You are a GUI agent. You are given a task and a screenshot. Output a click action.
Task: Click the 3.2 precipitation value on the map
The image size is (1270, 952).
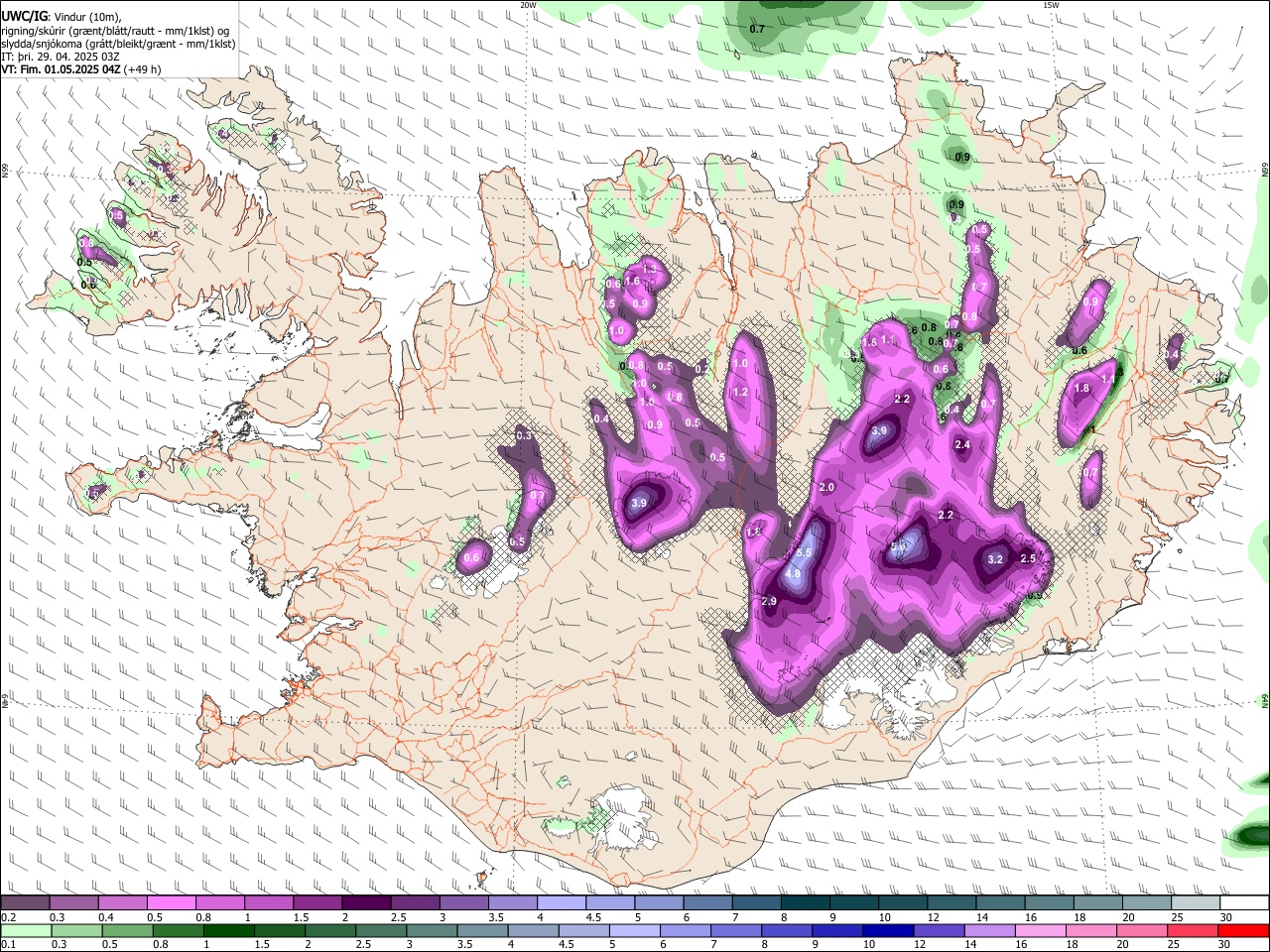click(995, 559)
